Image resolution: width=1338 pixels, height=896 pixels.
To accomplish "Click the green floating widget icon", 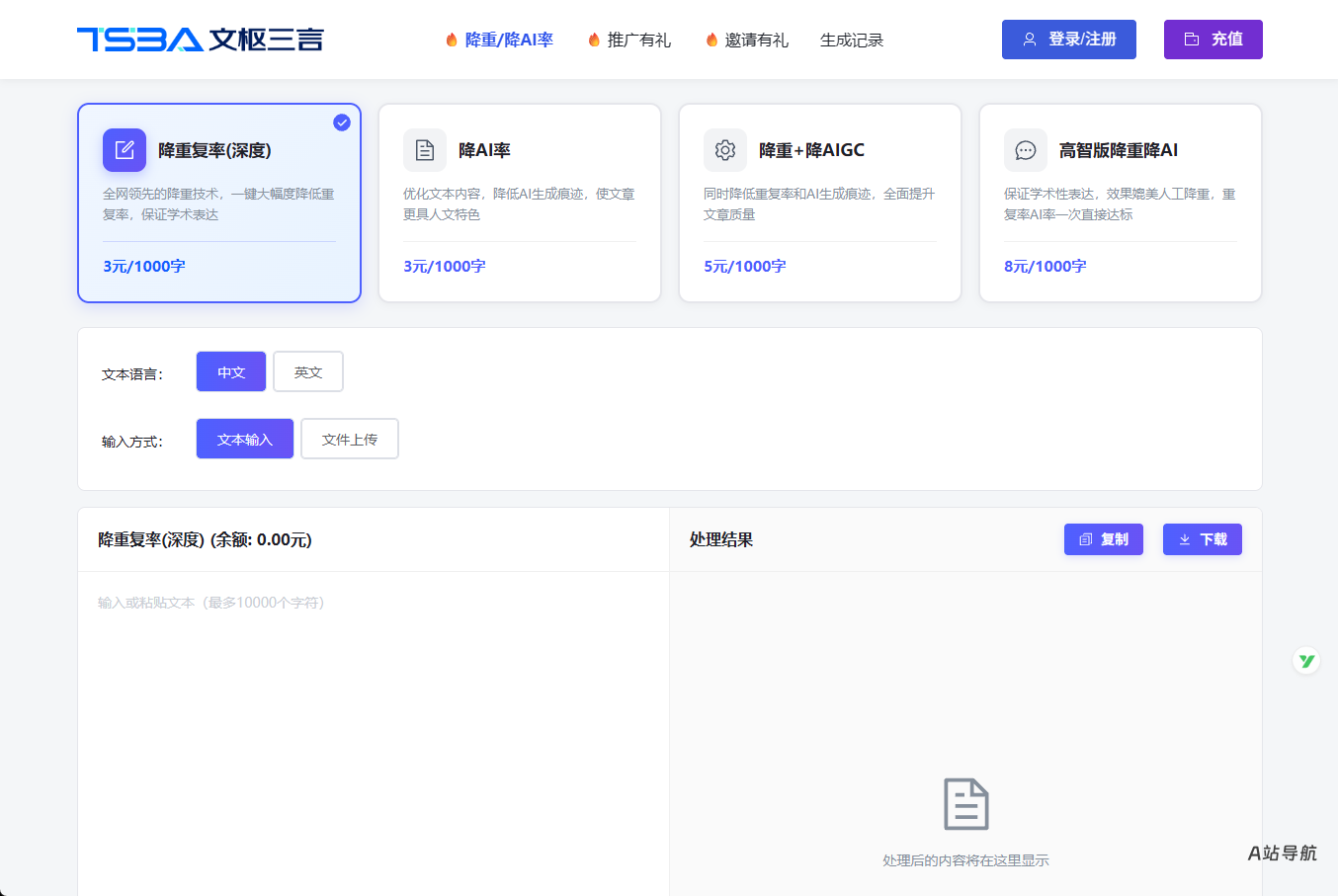I will pos(1306,661).
